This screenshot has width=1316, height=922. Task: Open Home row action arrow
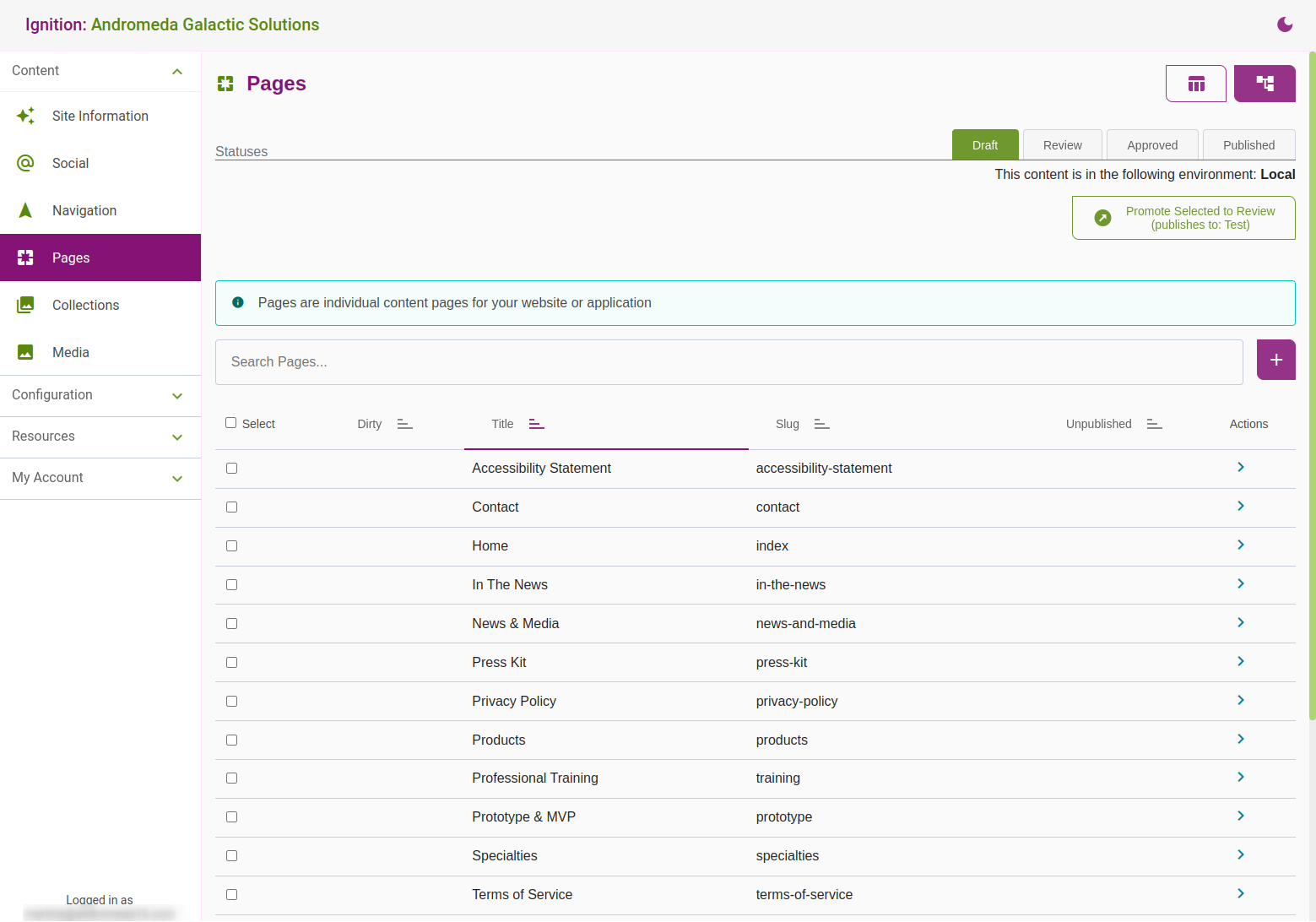1241,545
